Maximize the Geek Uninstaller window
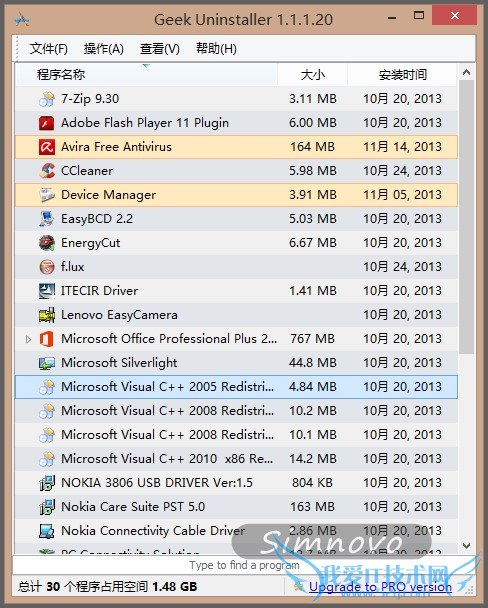This screenshot has width=488, height=608. coord(419,16)
